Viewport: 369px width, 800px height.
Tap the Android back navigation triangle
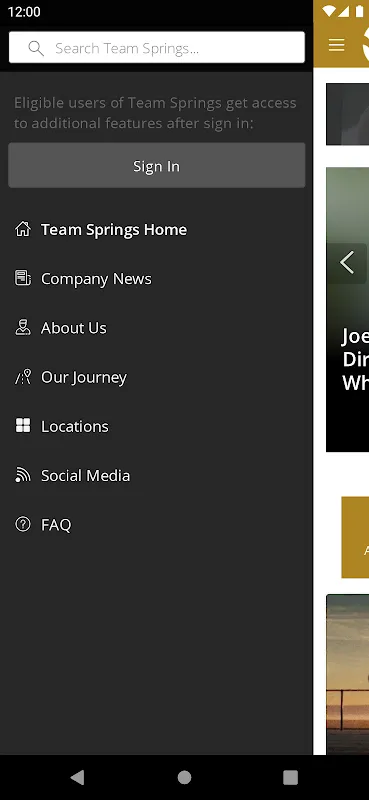[x=77, y=777]
